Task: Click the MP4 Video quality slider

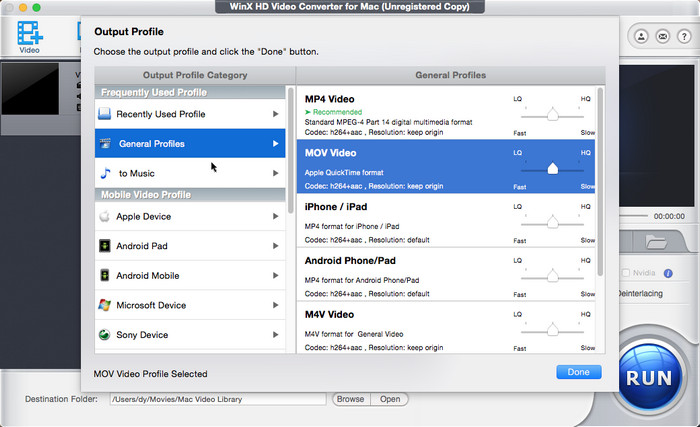Action: (x=553, y=115)
